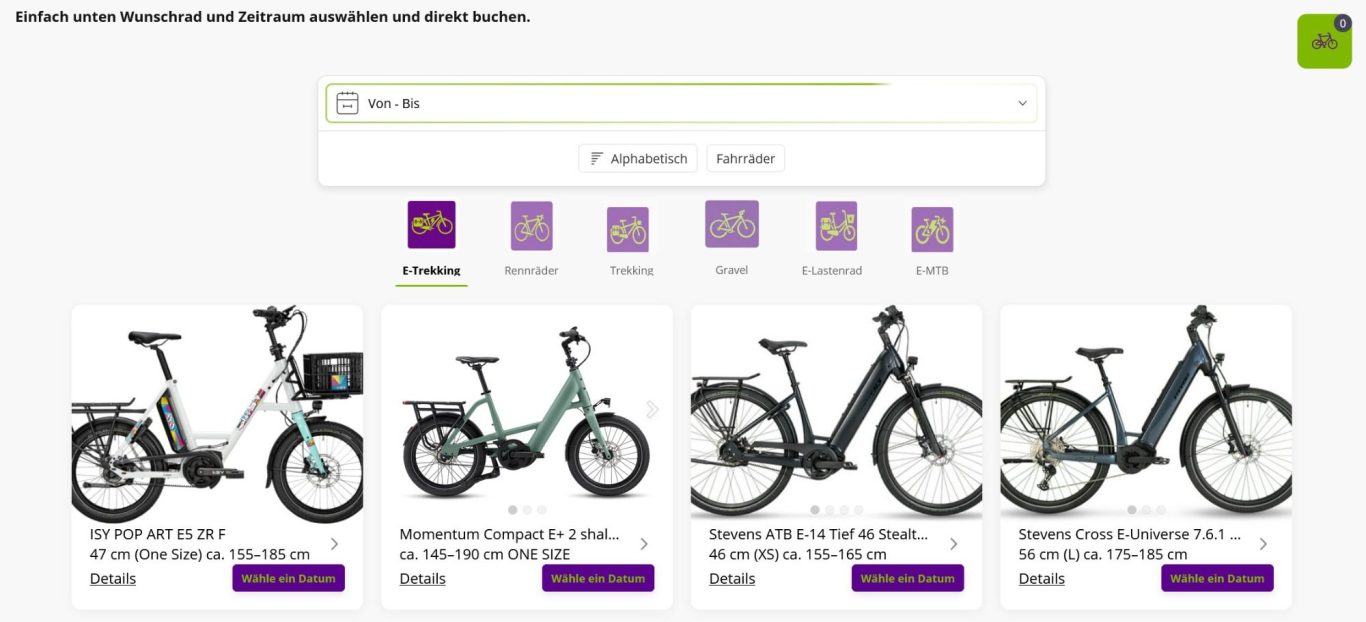Open Details for ISY POP ART E5
The image size is (1366, 622).
(x=113, y=578)
